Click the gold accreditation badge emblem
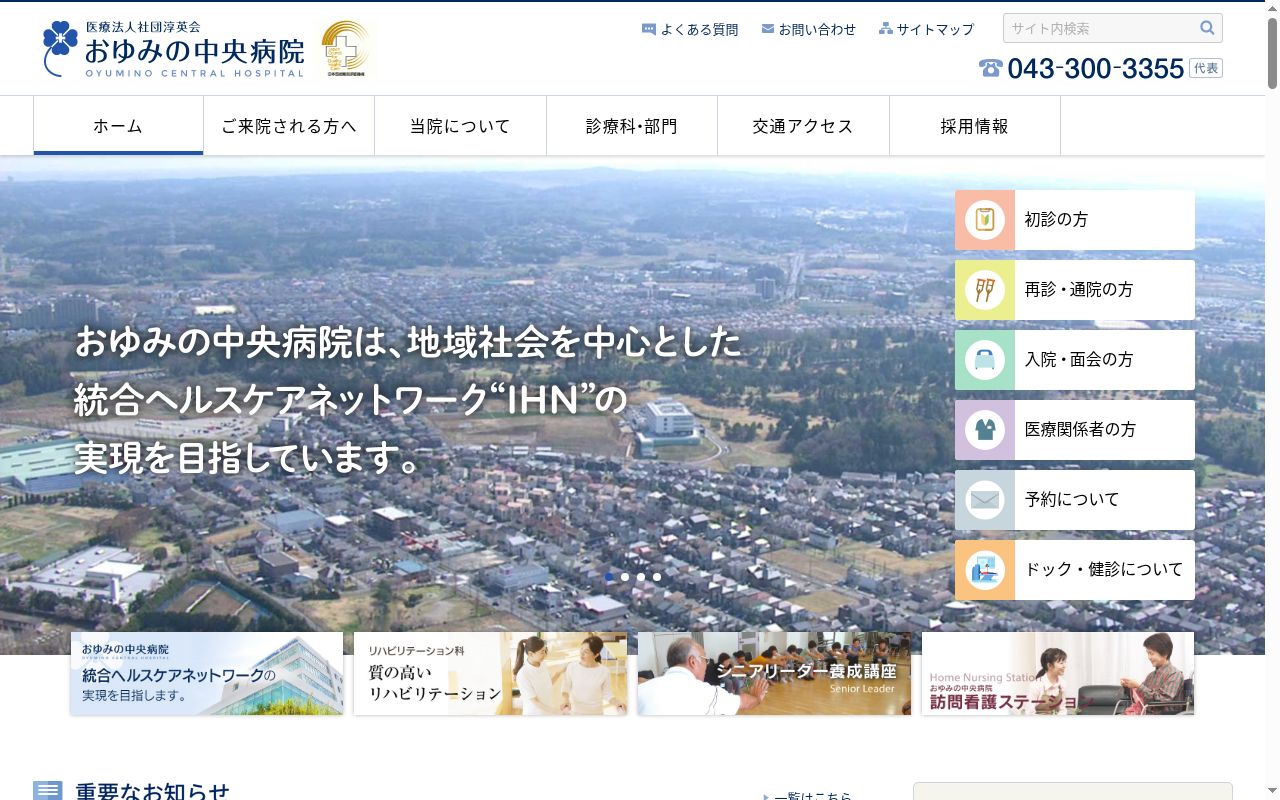 point(346,49)
